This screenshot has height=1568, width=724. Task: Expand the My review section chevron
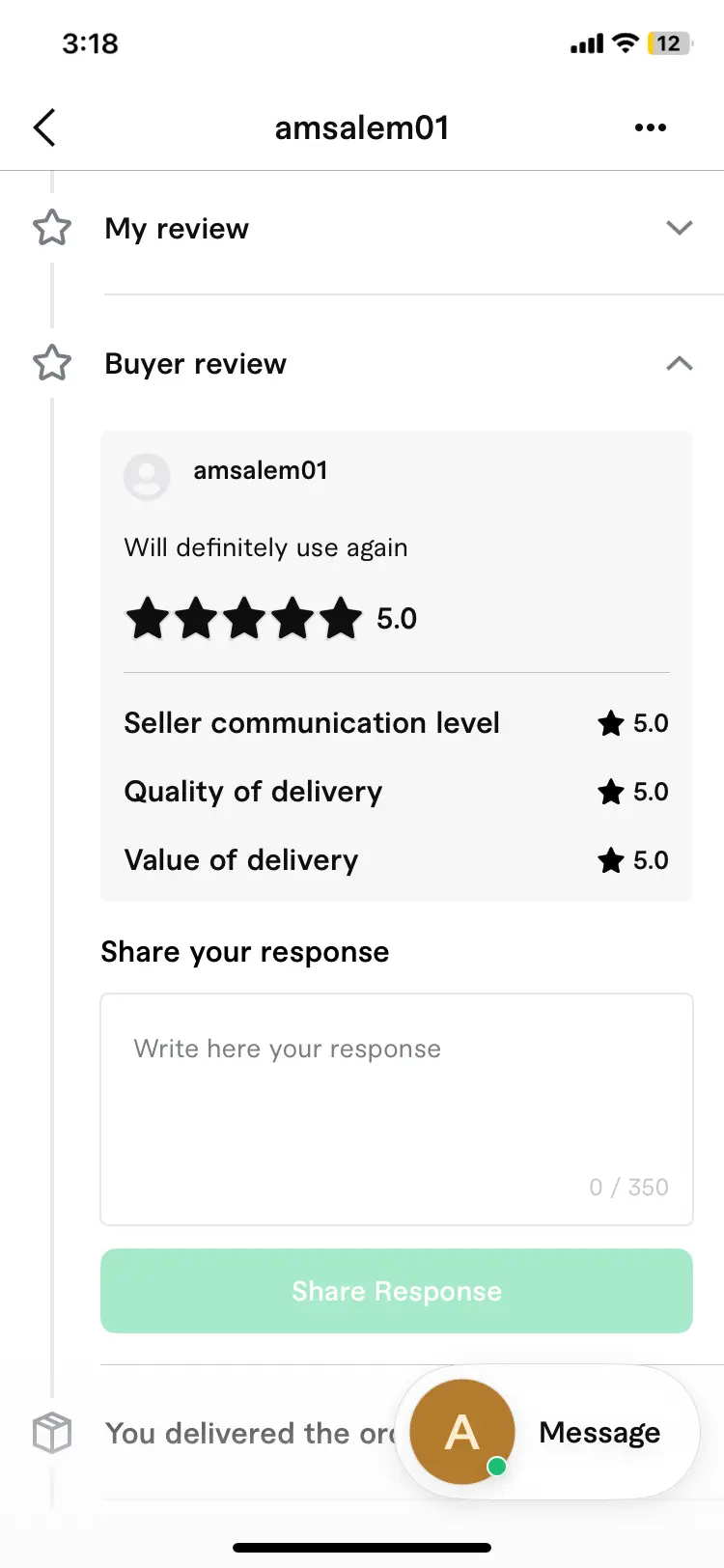[x=680, y=229]
